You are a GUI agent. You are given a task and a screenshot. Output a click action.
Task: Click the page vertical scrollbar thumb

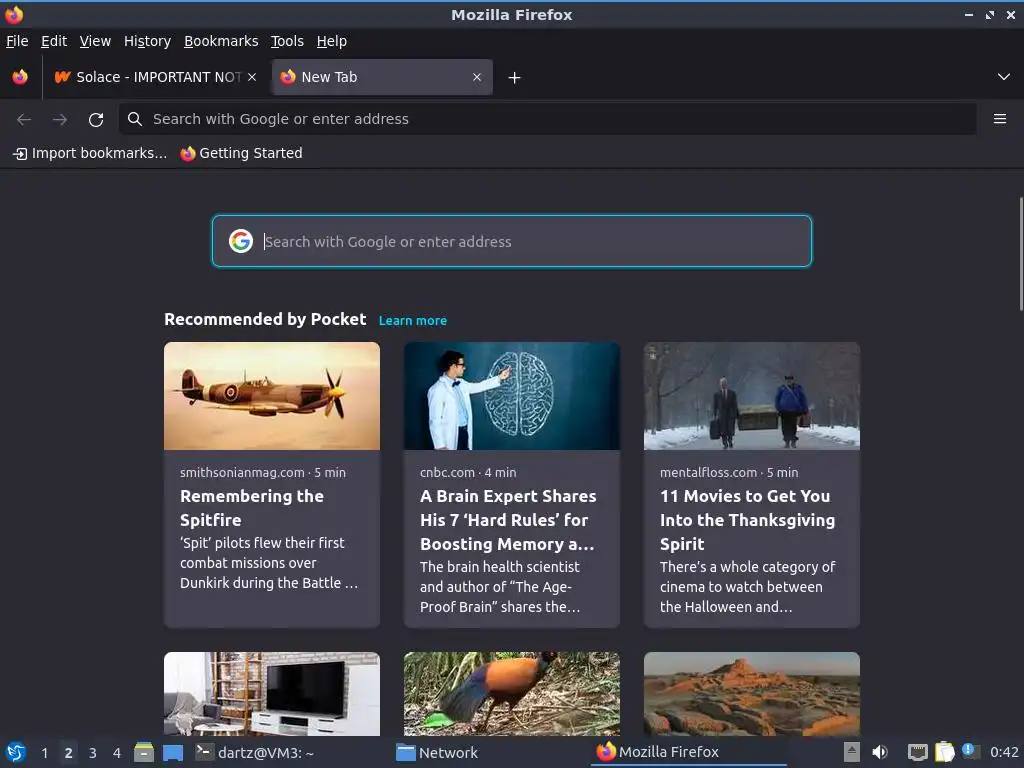click(x=1020, y=253)
